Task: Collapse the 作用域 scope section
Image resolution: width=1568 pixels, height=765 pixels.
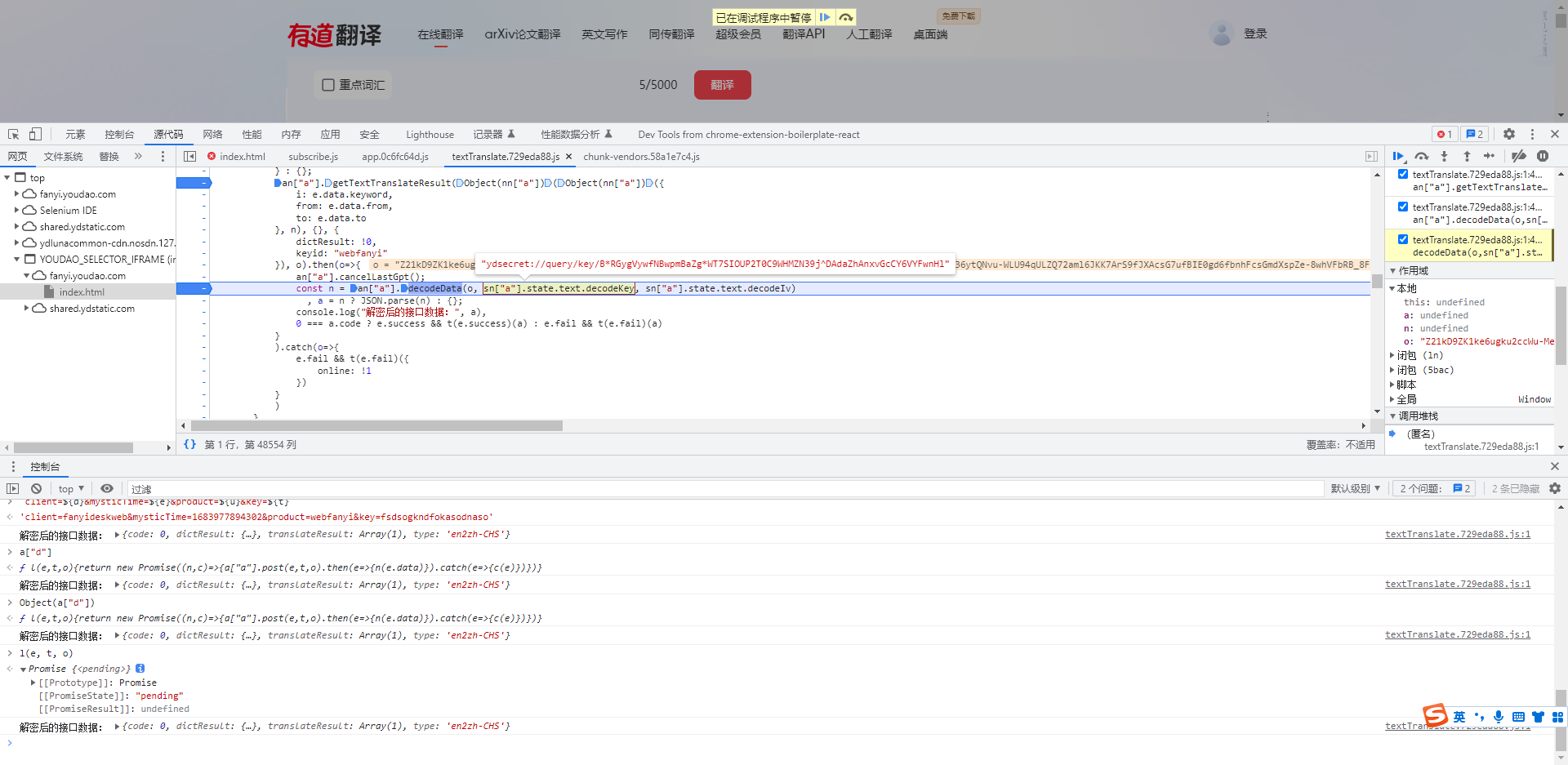Action: [1393, 270]
